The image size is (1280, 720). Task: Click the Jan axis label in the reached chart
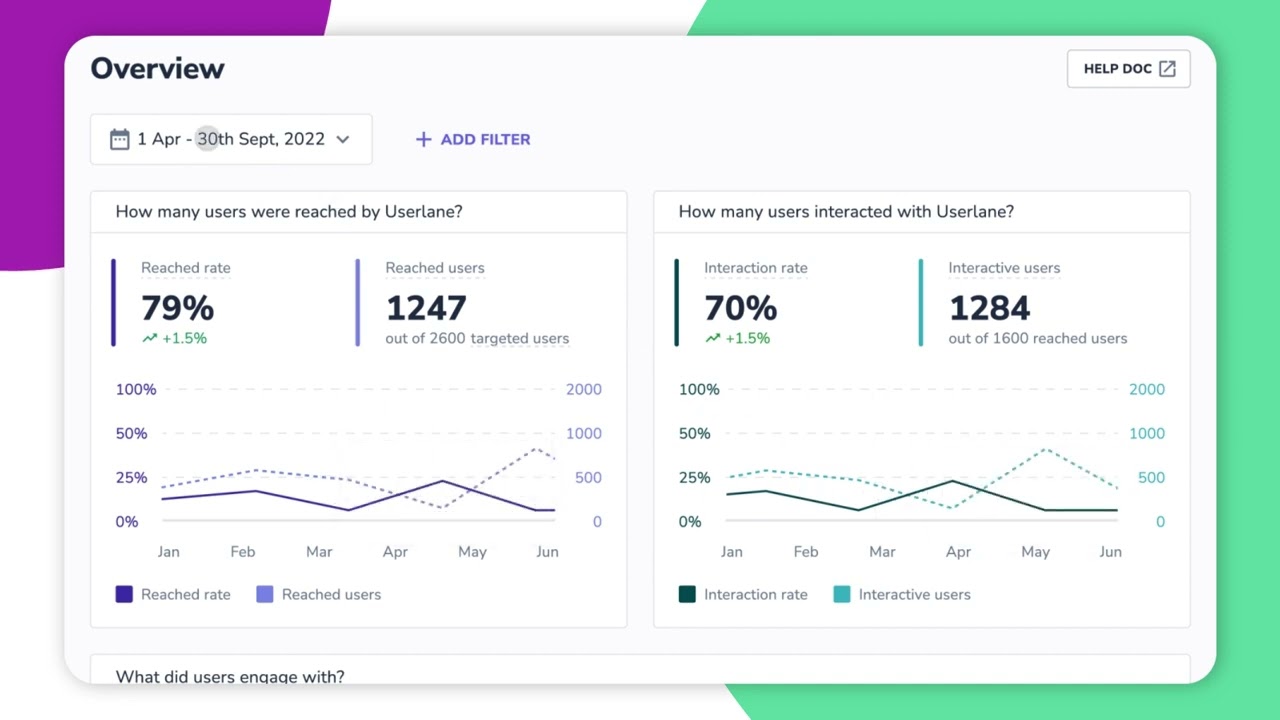pos(168,551)
